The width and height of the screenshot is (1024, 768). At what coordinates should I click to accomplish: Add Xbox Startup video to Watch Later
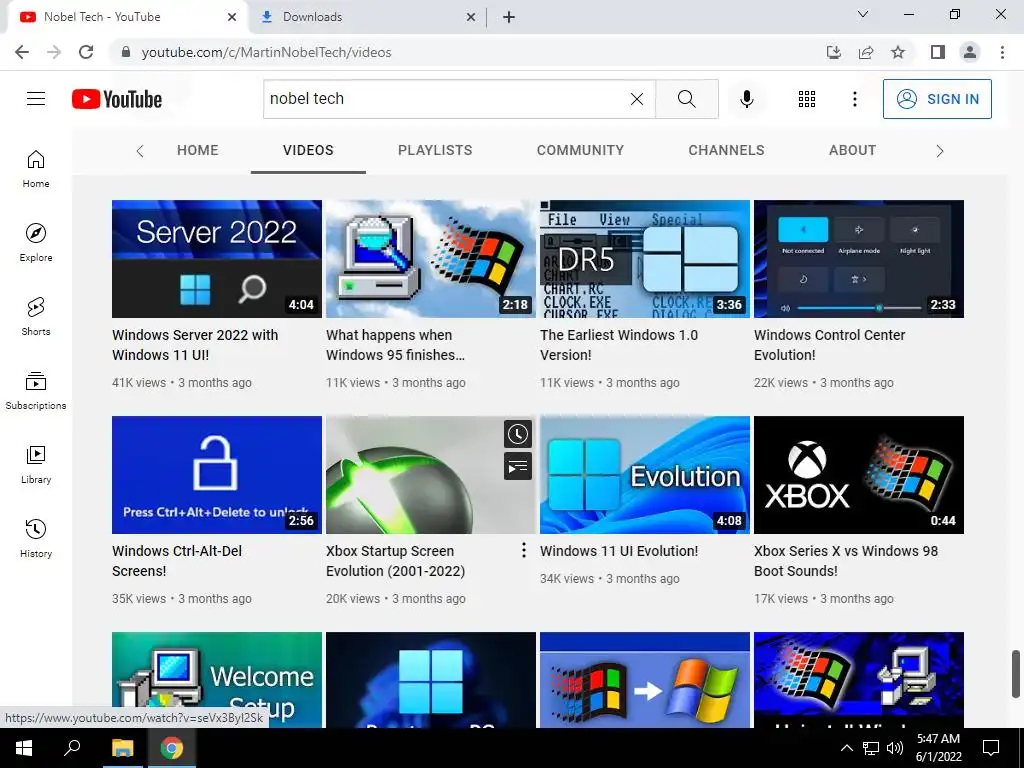coord(518,434)
